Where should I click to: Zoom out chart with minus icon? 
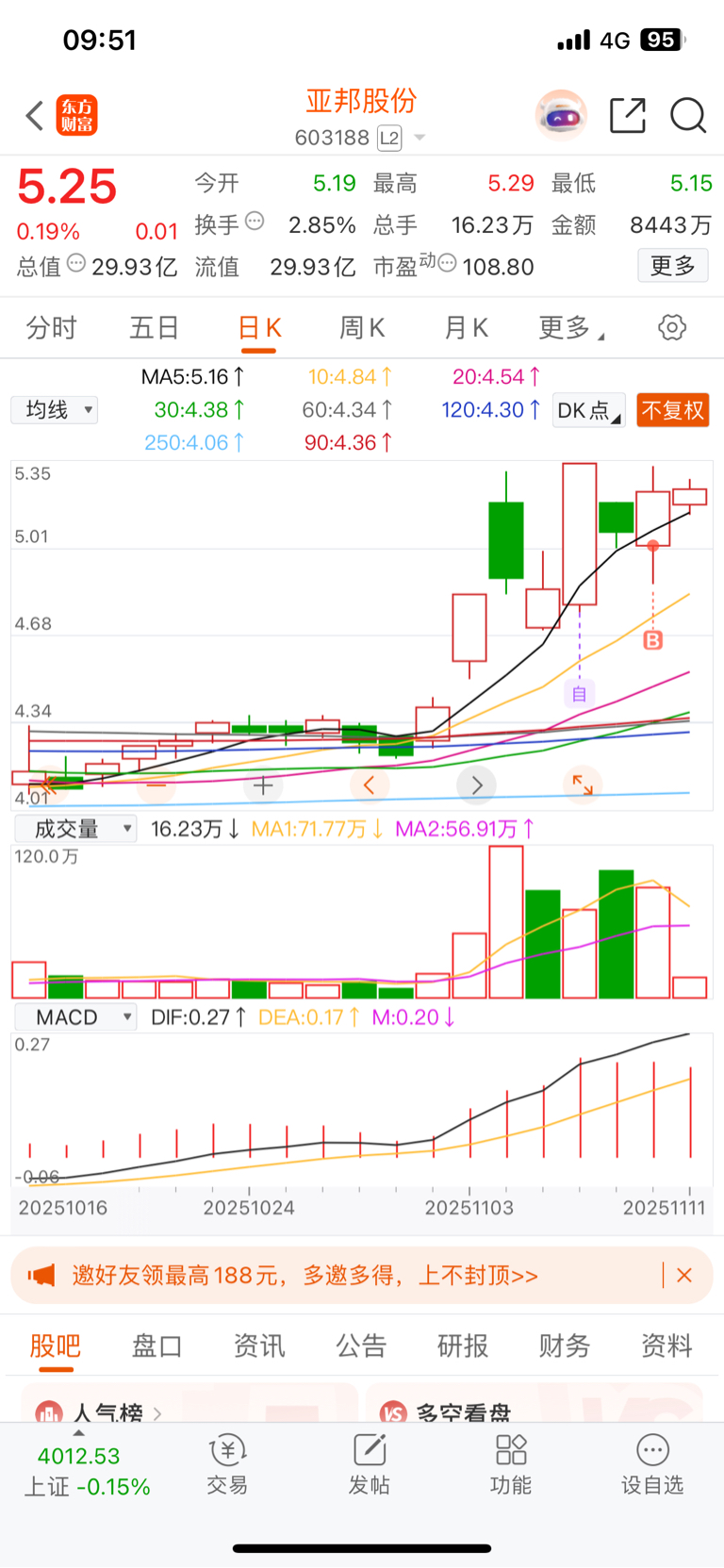tap(156, 784)
